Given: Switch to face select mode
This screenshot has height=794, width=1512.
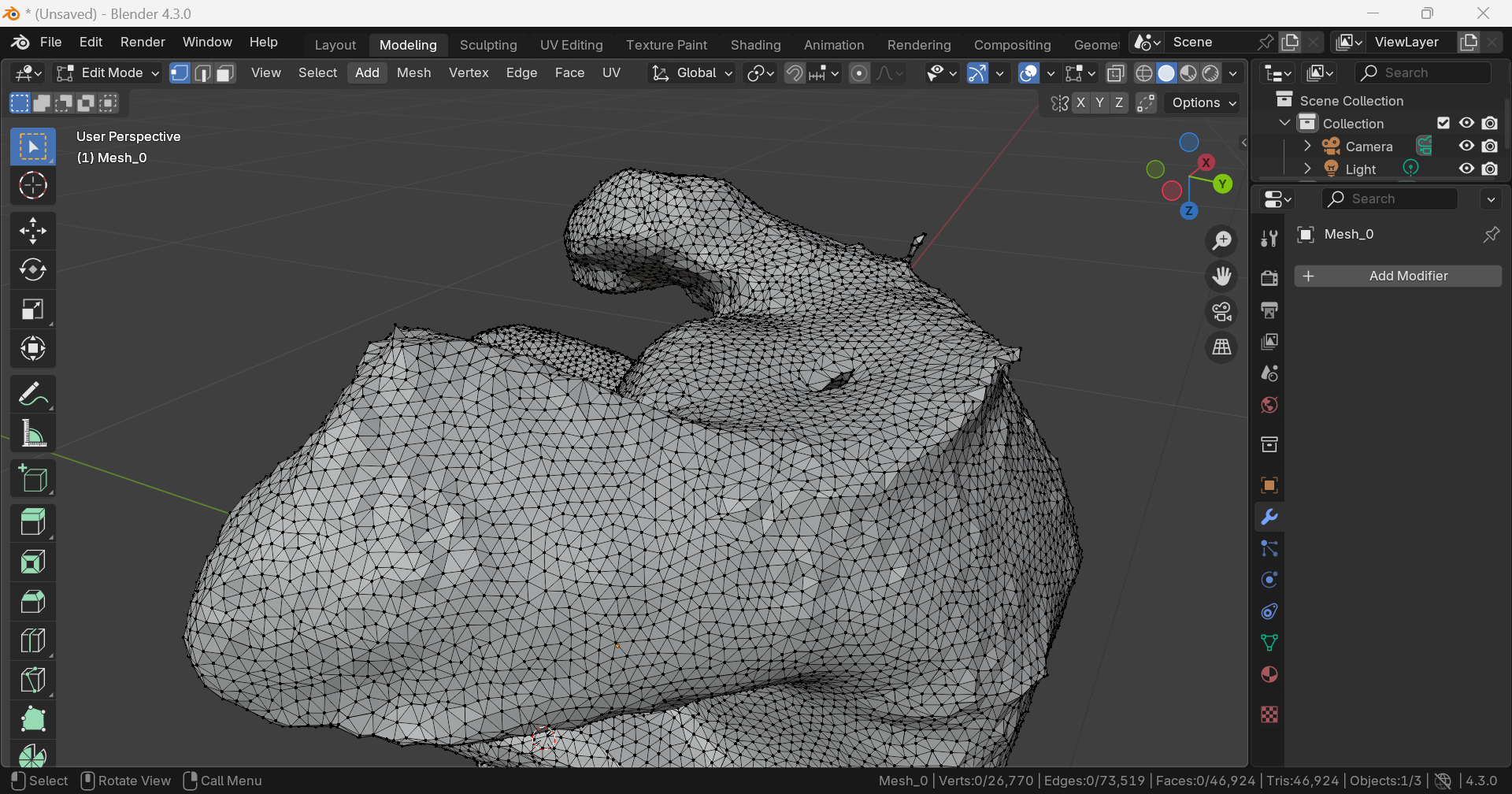Looking at the screenshot, I should pos(225,73).
